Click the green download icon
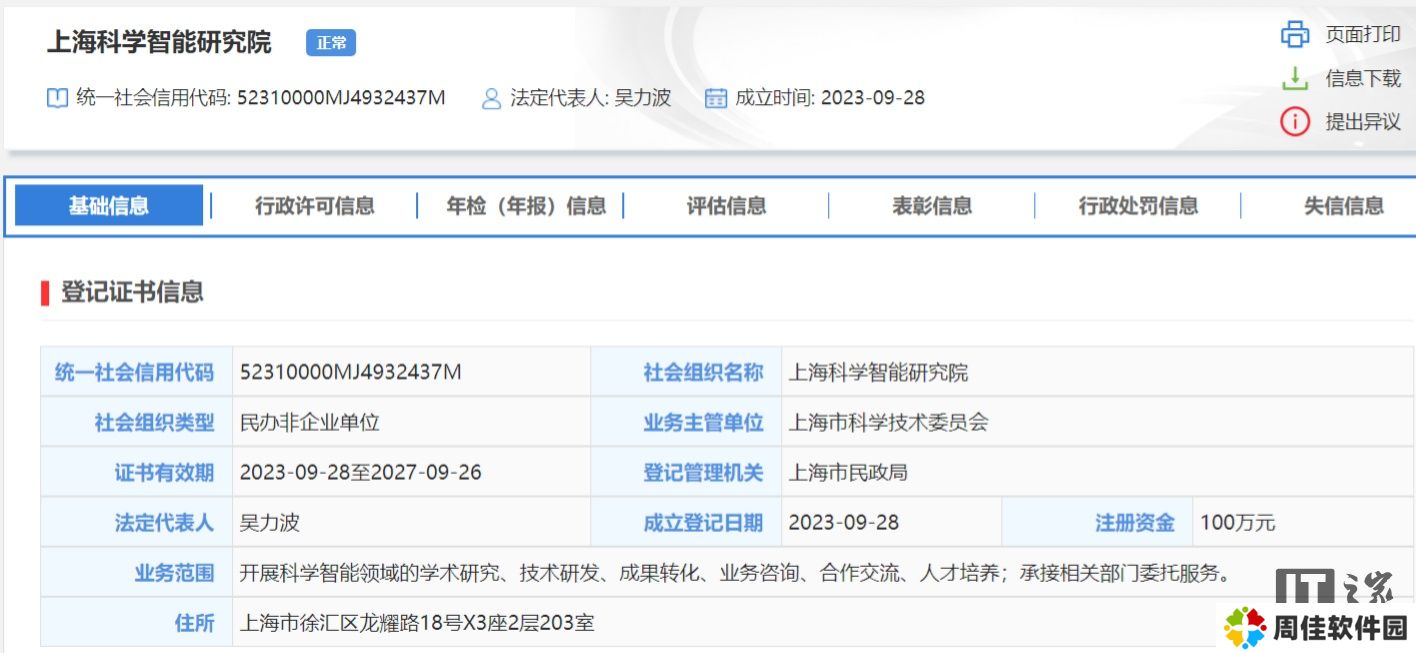Image resolution: width=1416 pixels, height=653 pixels. pyautogui.click(x=1295, y=78)
